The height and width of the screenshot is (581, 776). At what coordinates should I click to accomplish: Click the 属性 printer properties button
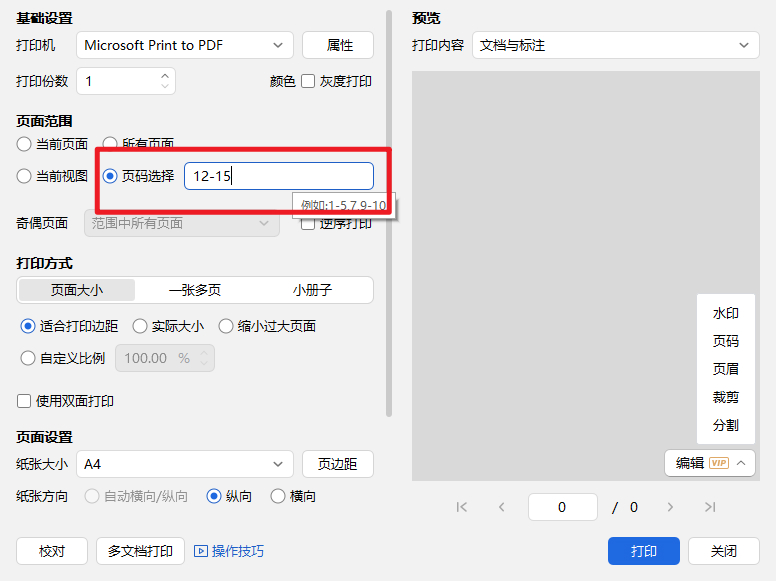click(x=338, y=45)
